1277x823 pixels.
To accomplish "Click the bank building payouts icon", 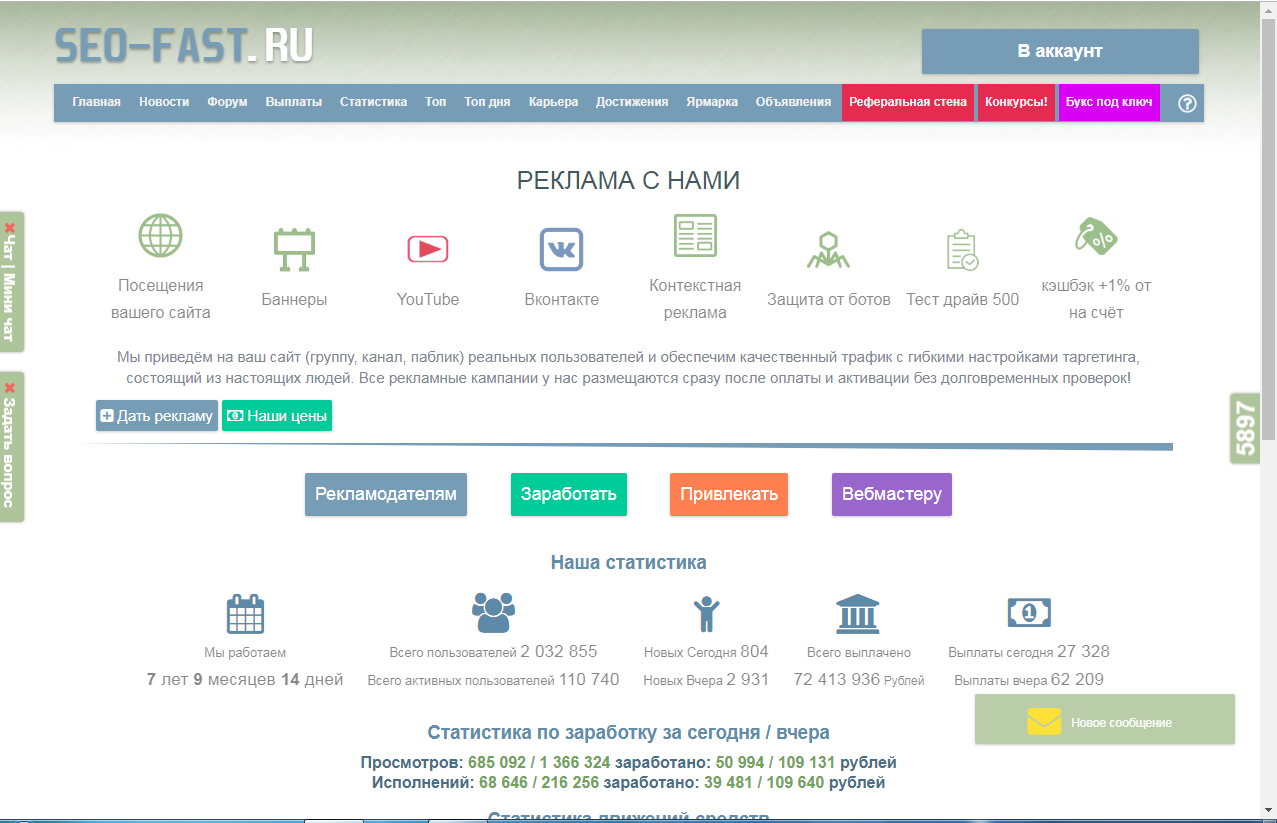I will pos(858,614).
